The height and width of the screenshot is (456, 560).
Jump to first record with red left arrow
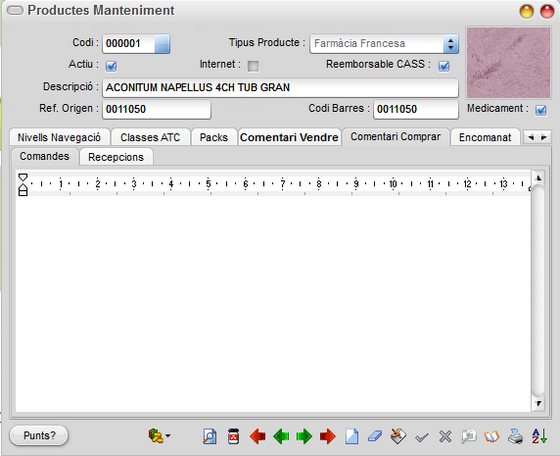pyautogui.click(x=258, y=436)
